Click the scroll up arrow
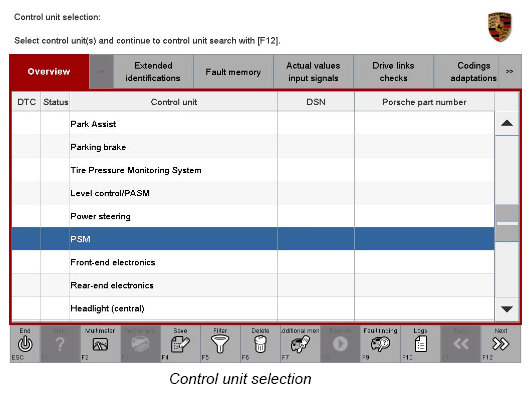The height and width of the screenshot is (393, 531). [507, 123]
